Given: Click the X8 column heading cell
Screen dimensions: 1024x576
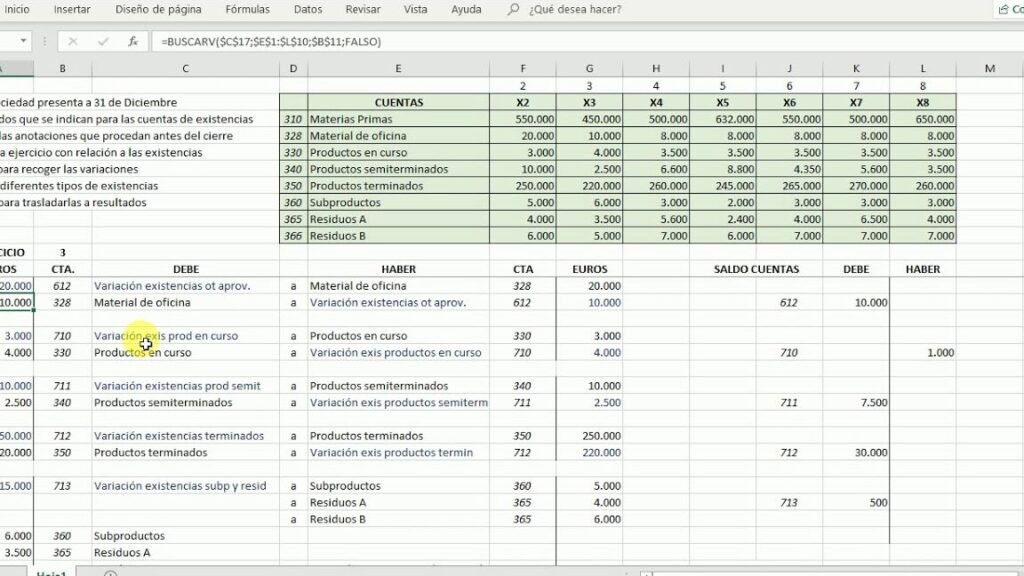Looking at the screenshot, I should 923,103.
